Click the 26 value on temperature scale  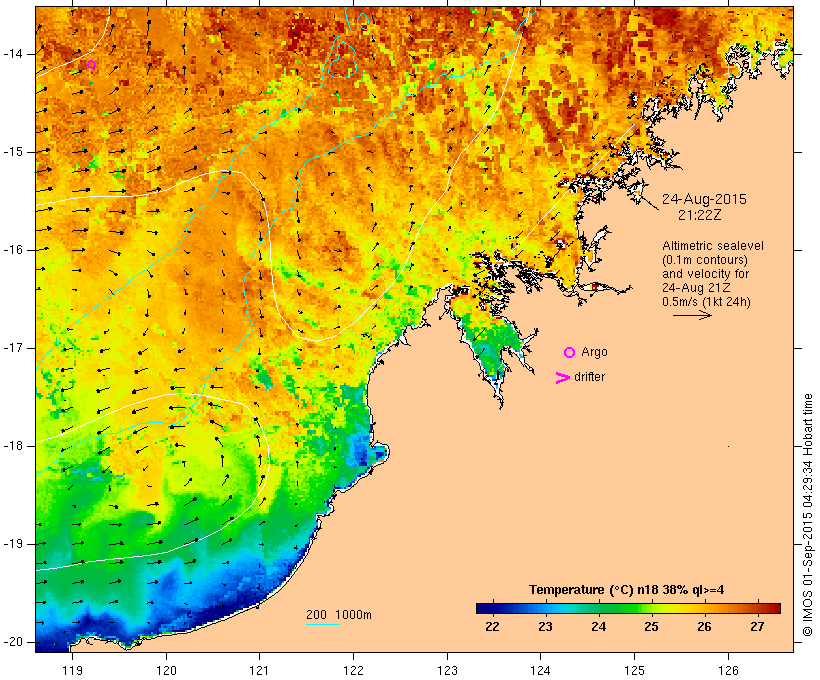[x=704, y=627]
